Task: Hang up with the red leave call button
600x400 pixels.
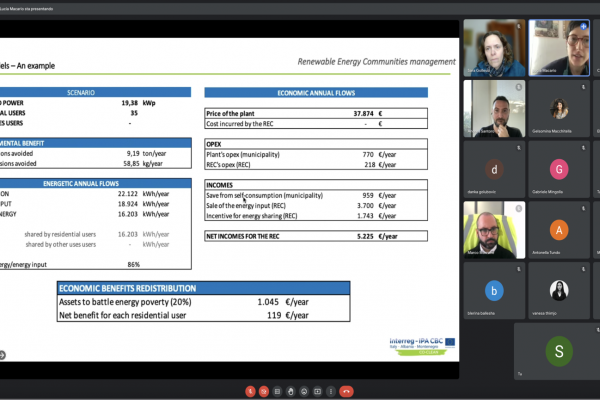Action: tap(346, 391)
